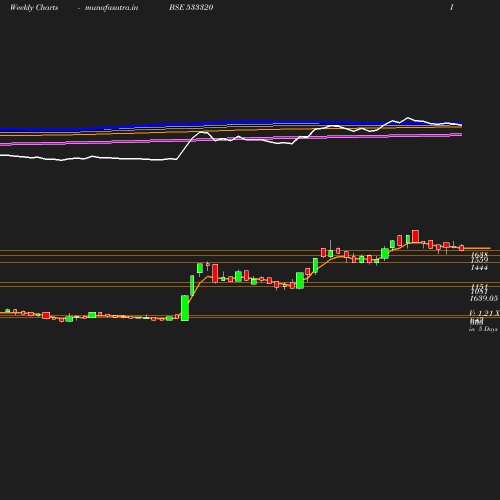The width and height of the screenshot is (500, 500).
Task: Click the 'in 5 Days' label
Action: point(483,329)
